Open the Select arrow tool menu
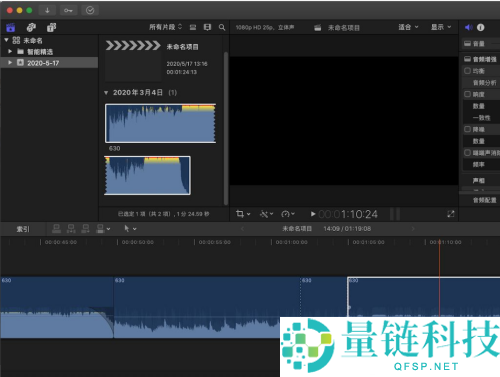This screenshot has width=500, height=377. click(x=130, y=229)
